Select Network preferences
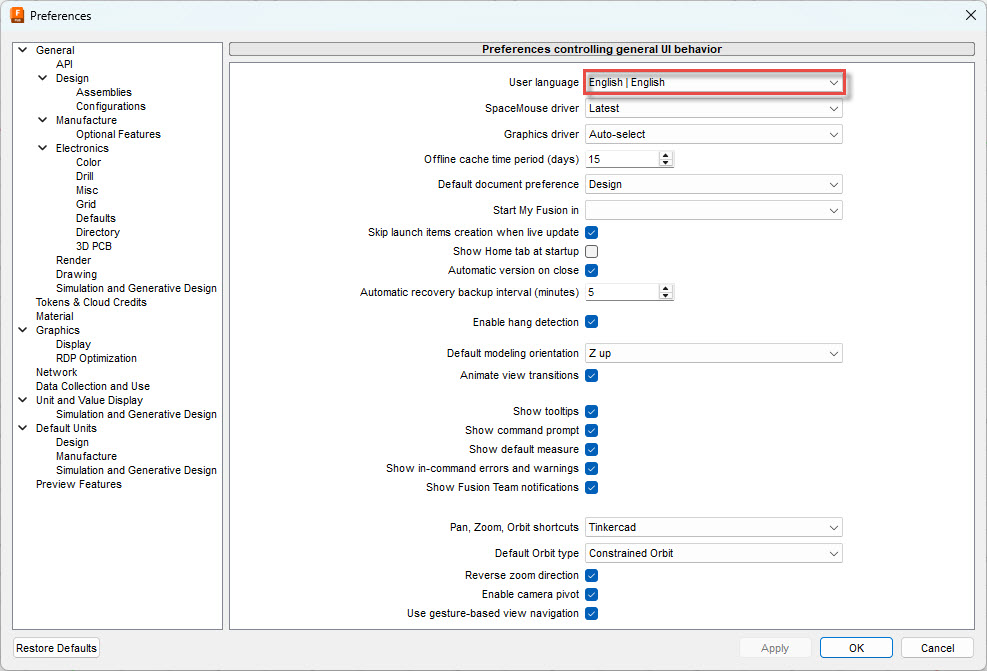The image size is (987, 671). coord(57,372)
